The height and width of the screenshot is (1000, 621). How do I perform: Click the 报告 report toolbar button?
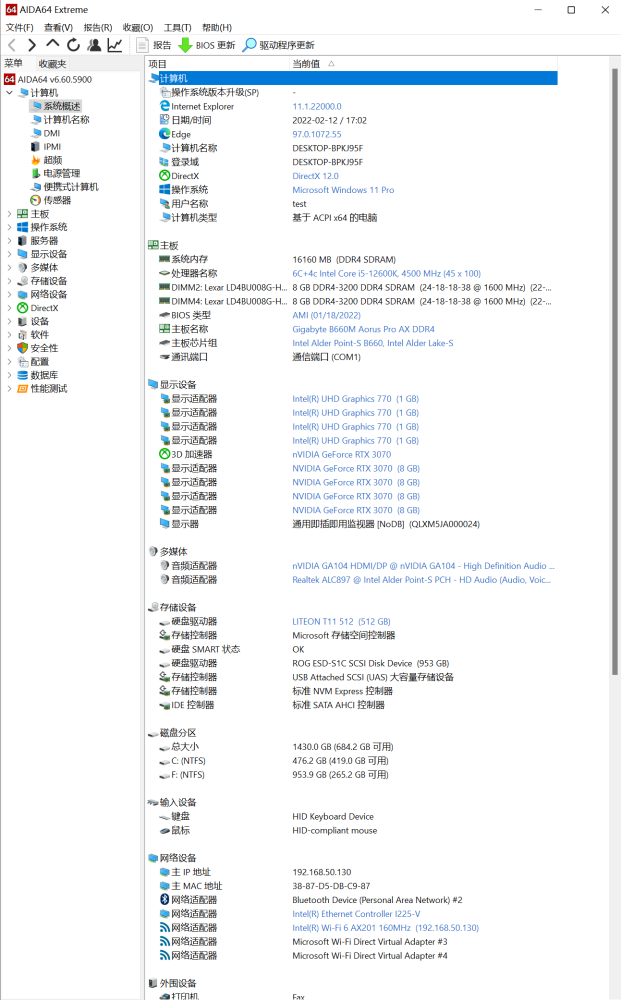tap(154, 45)
